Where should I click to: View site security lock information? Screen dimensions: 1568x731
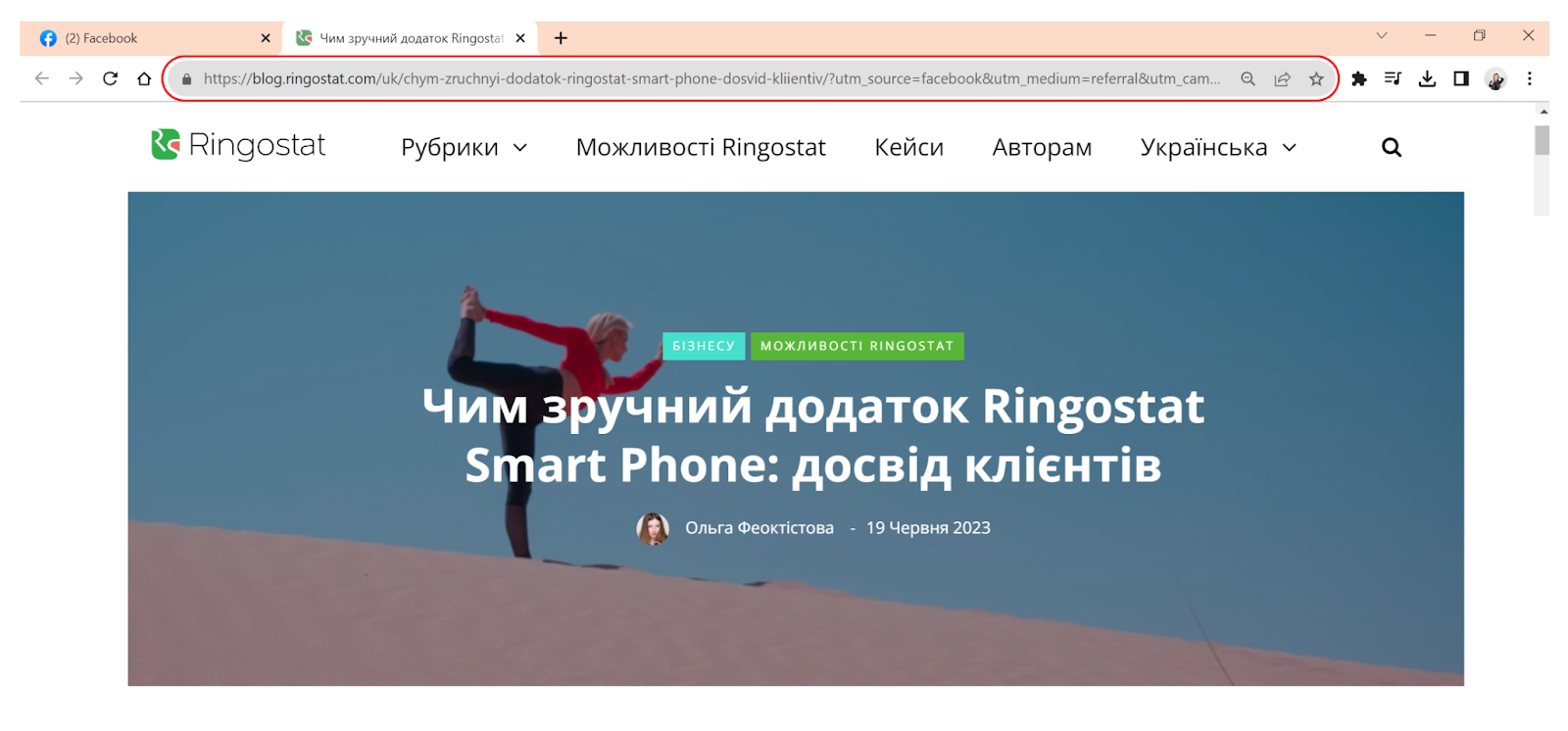[x=186, y=78]
